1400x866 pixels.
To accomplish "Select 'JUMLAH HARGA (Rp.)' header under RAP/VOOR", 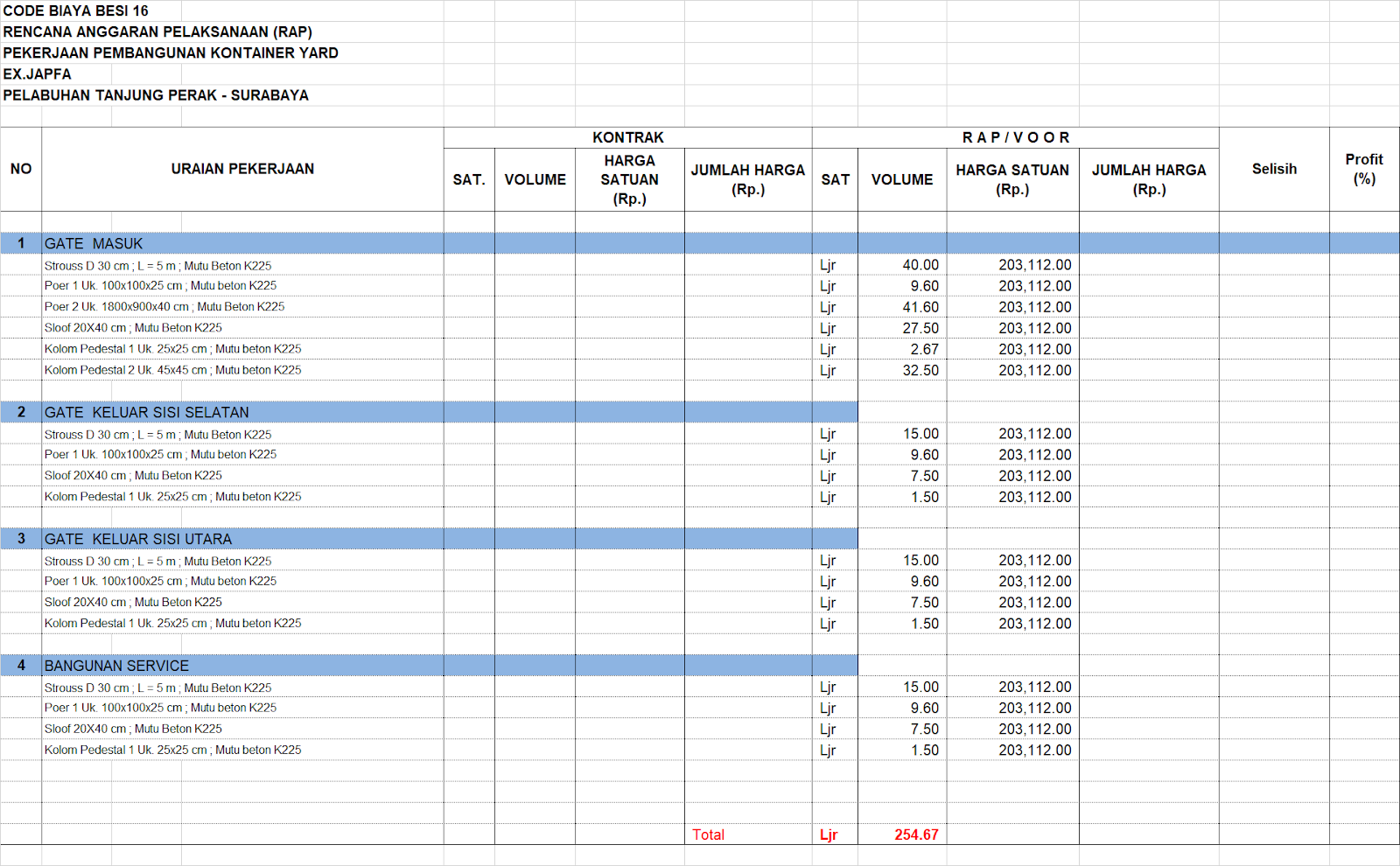I will pos(1149,179).
